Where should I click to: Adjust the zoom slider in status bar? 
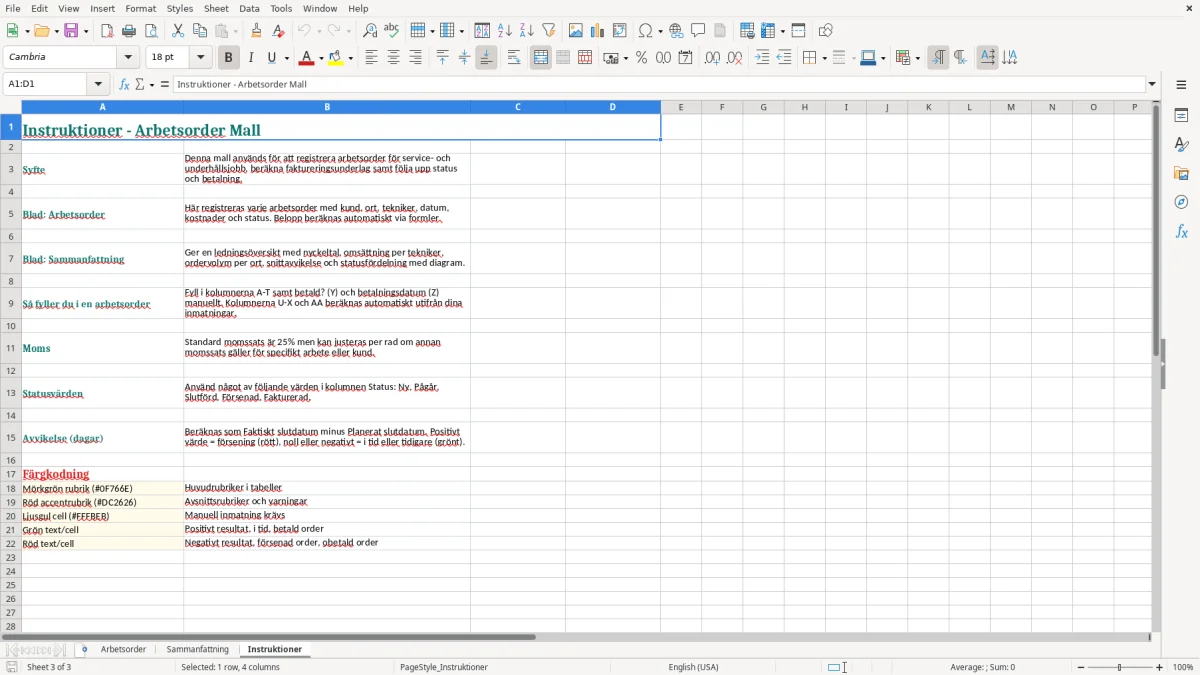click(x=1120, y=667)
